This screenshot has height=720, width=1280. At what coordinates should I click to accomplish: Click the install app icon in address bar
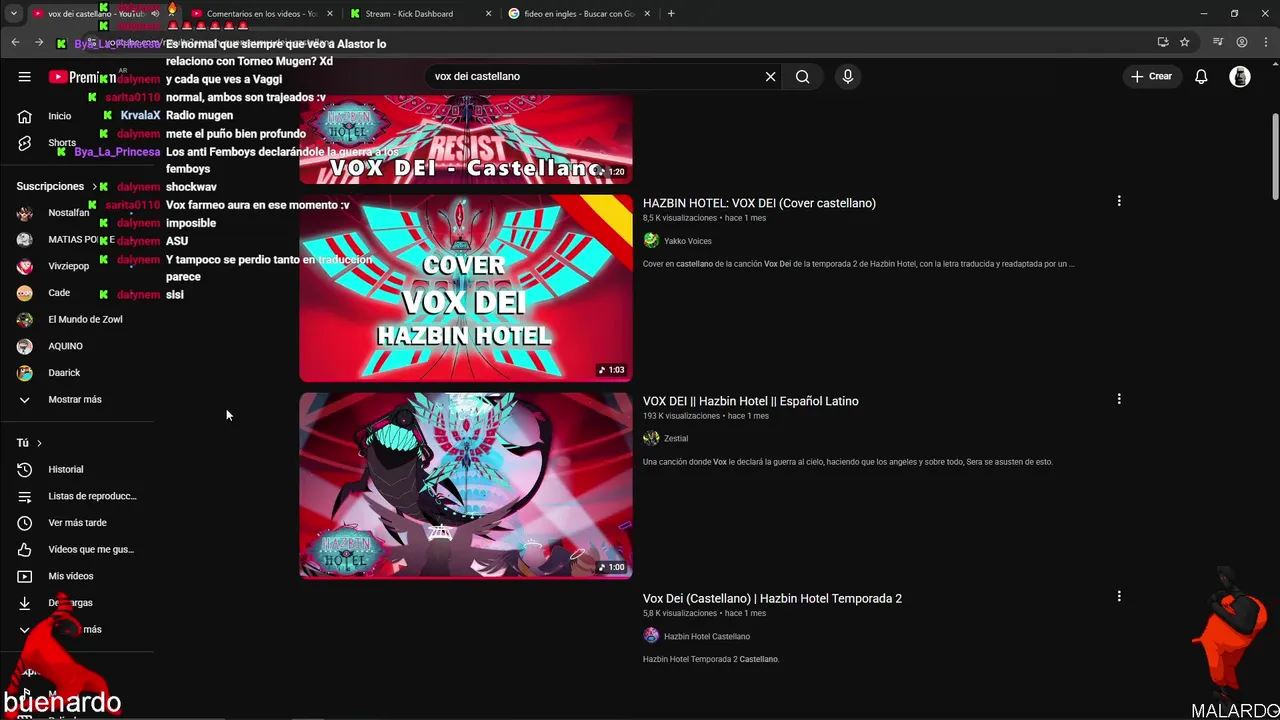point(1162,42)
